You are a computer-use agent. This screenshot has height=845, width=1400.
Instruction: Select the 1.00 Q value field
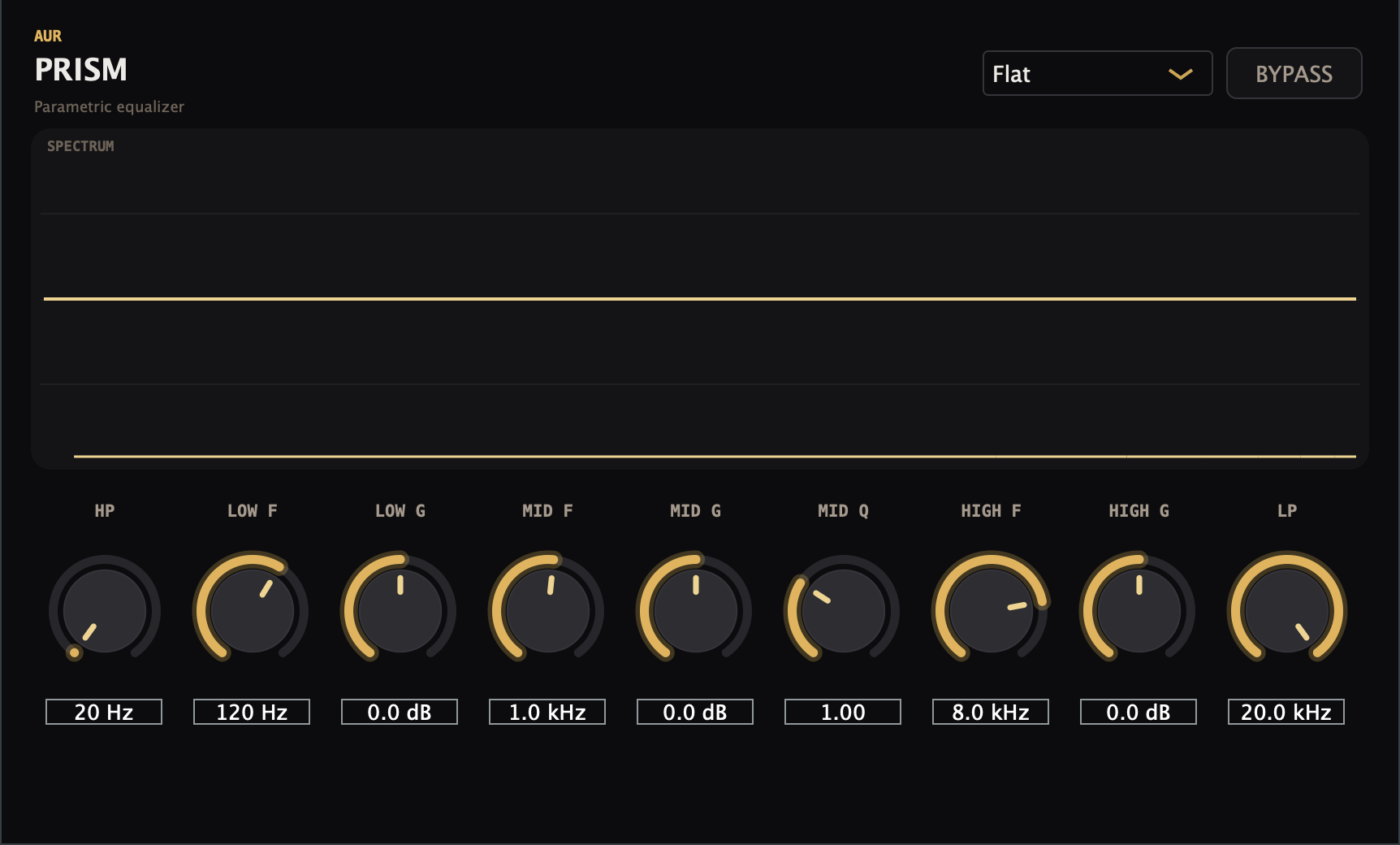[x=843, y=712]
